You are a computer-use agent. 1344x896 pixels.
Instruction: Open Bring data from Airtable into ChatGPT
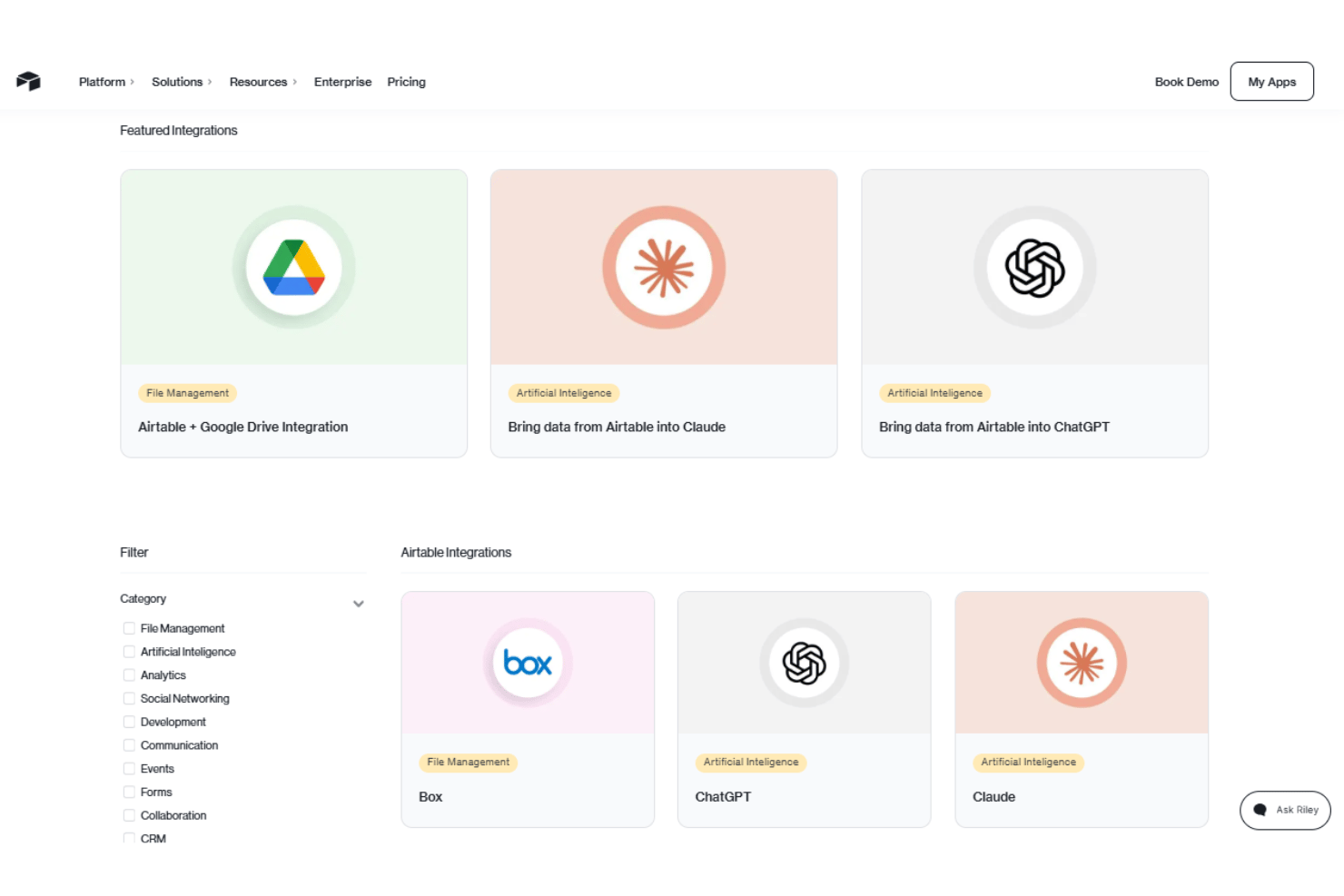(993, 427)
